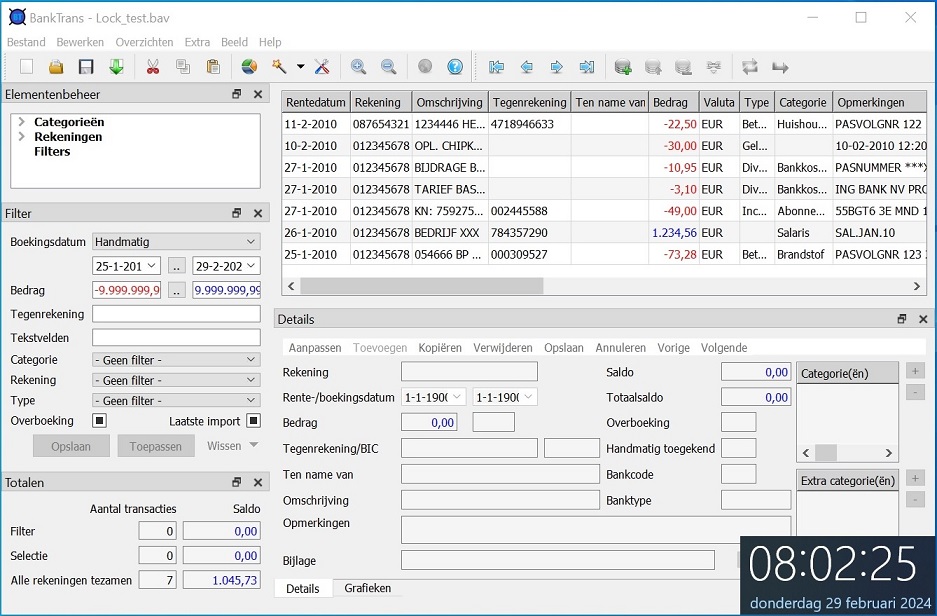937x616 pixels.
Task: Click the transaction table horizontal scrollbar
Action: (x=420, y=286)
